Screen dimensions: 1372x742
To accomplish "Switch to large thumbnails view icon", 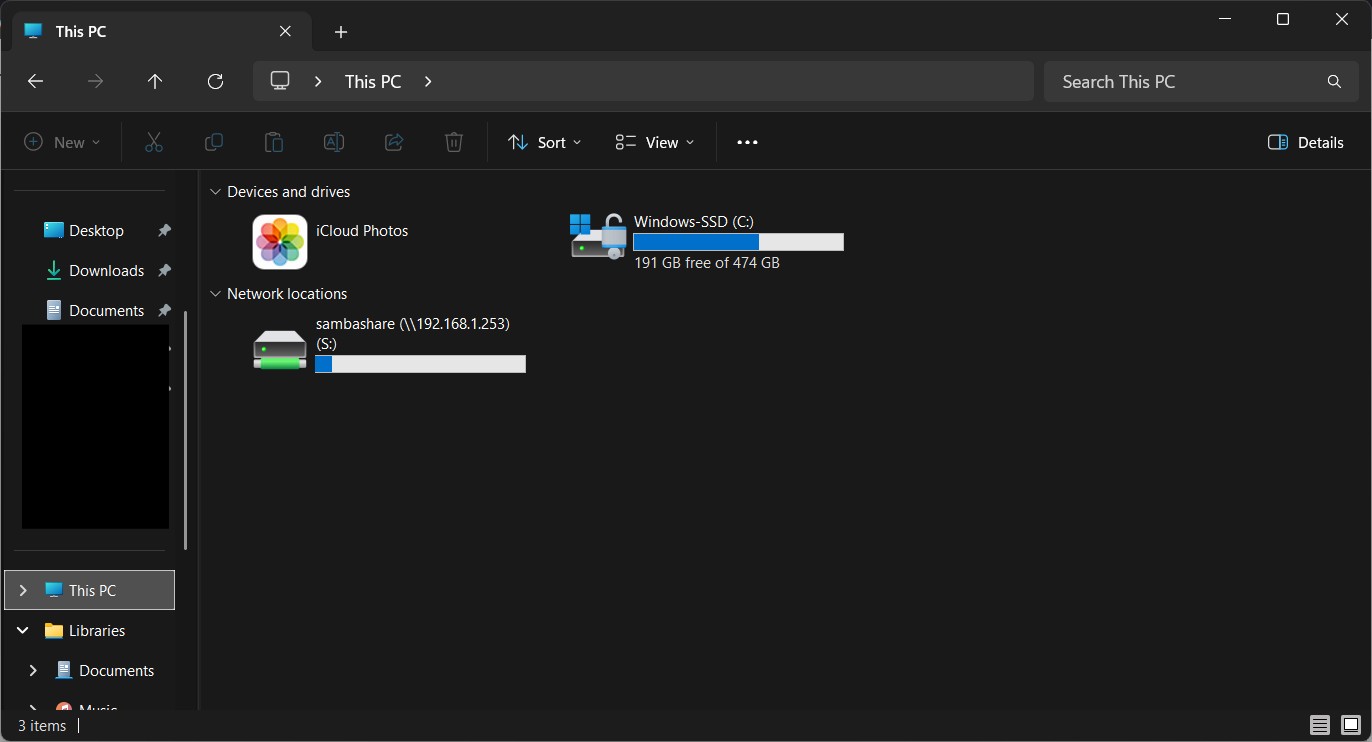I will [x=1351, y=725].
